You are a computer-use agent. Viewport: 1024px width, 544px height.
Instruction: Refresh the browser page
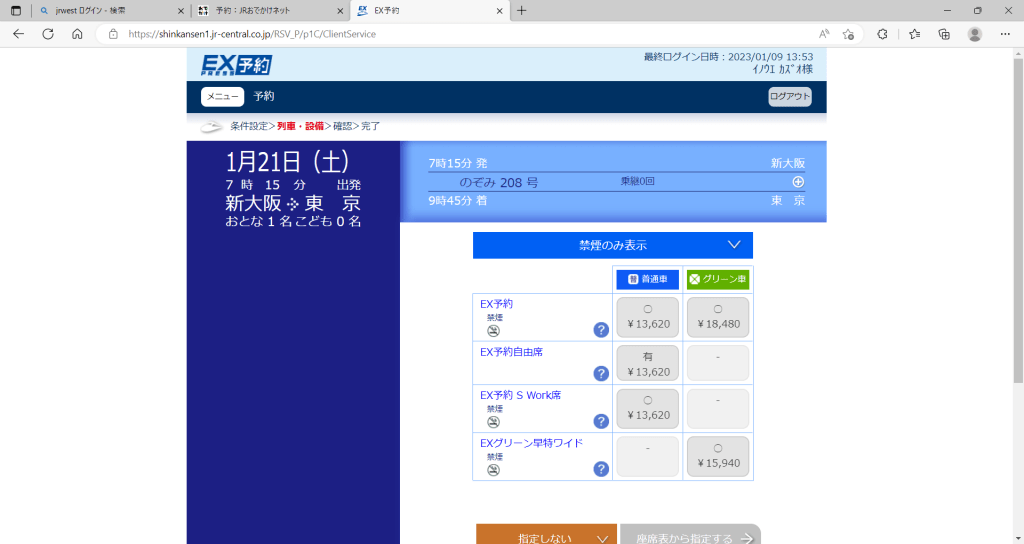[47, 33]
